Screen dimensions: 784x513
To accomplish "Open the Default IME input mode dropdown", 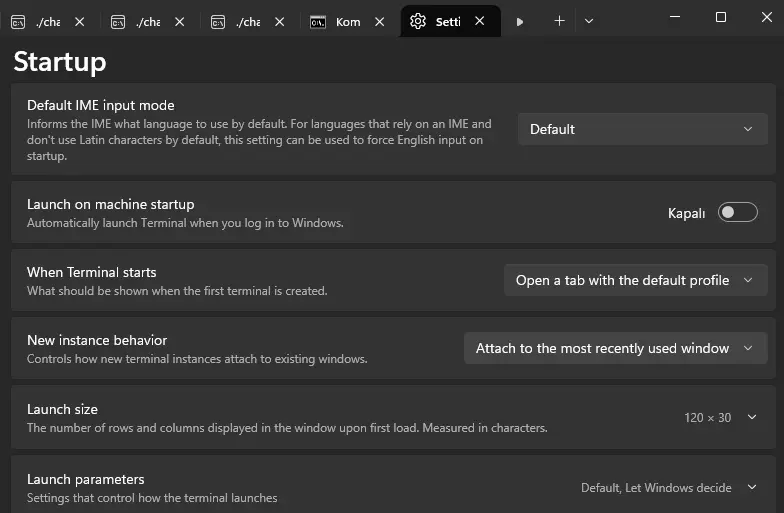I will click(x=642, y=129).
